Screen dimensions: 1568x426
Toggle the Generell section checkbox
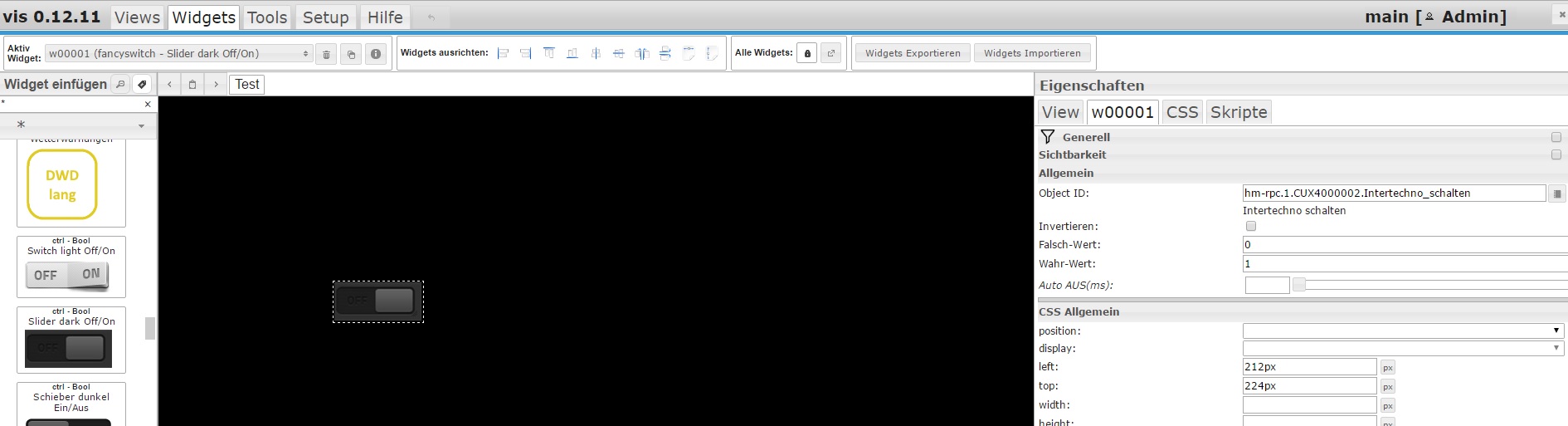1556,137
